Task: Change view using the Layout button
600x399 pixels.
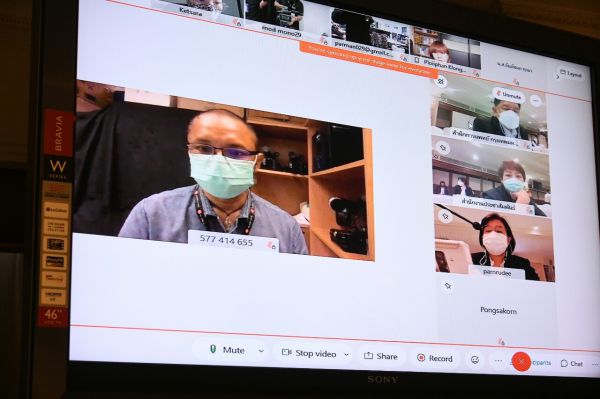Action: coord(571,74)
